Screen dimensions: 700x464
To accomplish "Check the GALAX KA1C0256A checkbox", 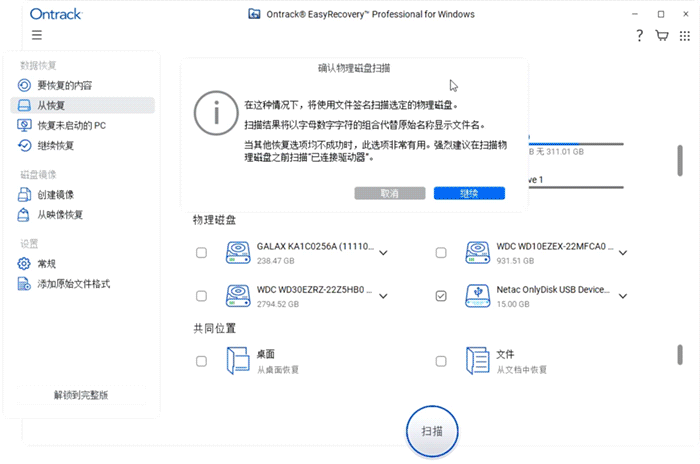I will pyautogui.click(x=201, y=253).
